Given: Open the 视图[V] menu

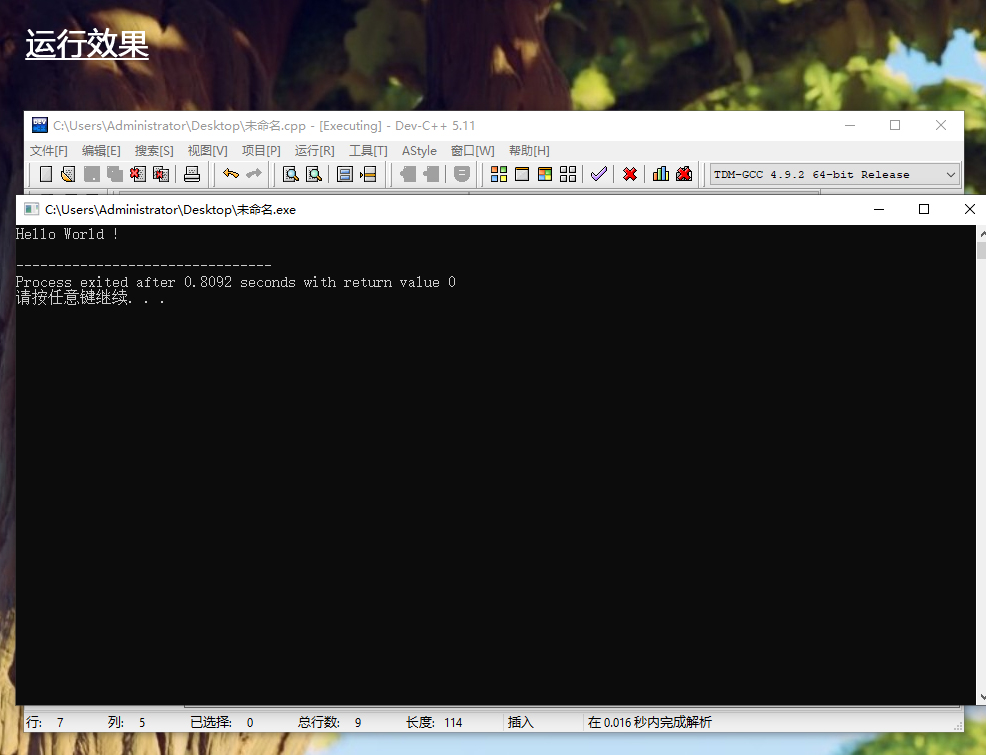Looking at the screenshot, I should tap(207, 151).
